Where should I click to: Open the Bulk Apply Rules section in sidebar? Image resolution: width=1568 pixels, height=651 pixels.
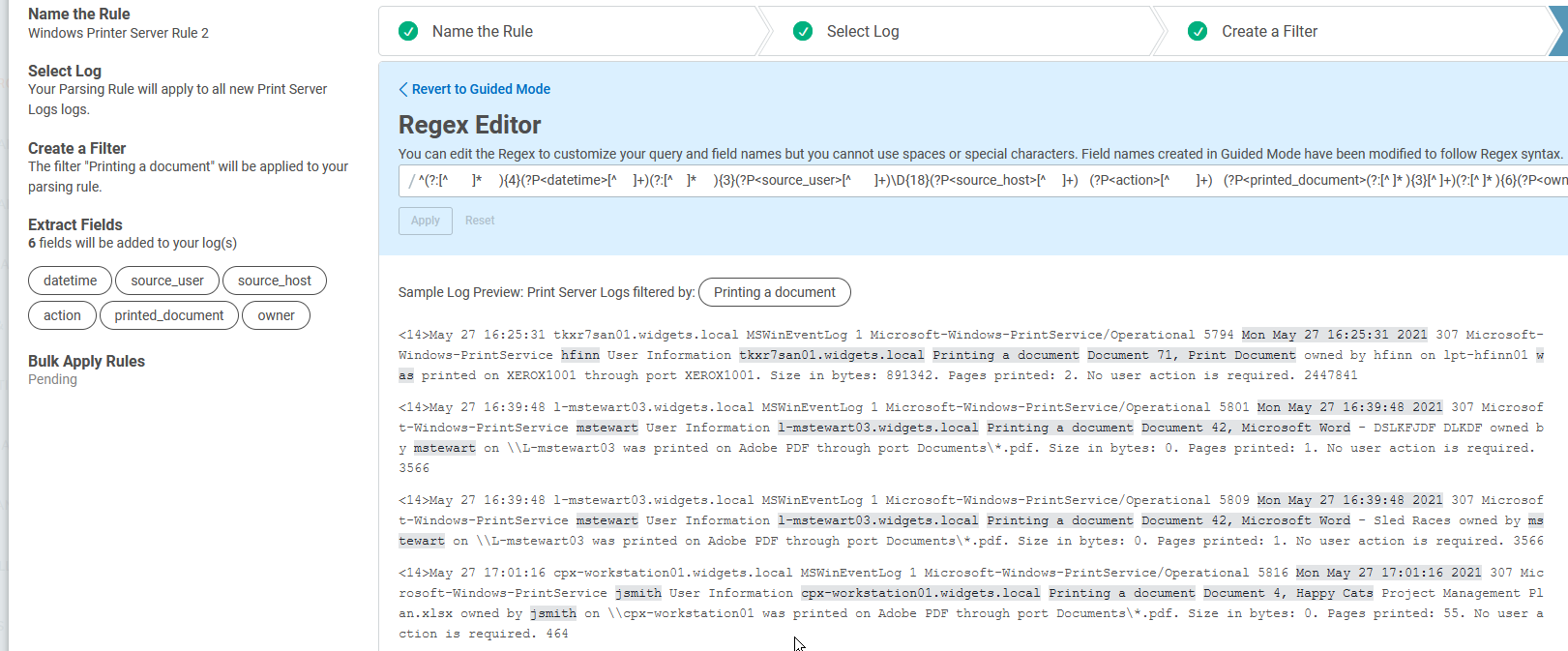pos(86,361)
